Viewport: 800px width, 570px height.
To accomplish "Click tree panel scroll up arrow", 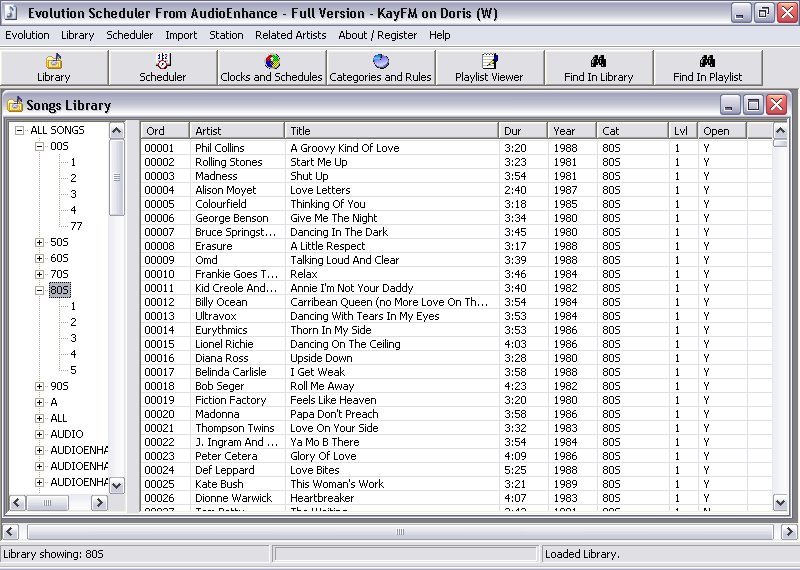I will tap(117, 131).
